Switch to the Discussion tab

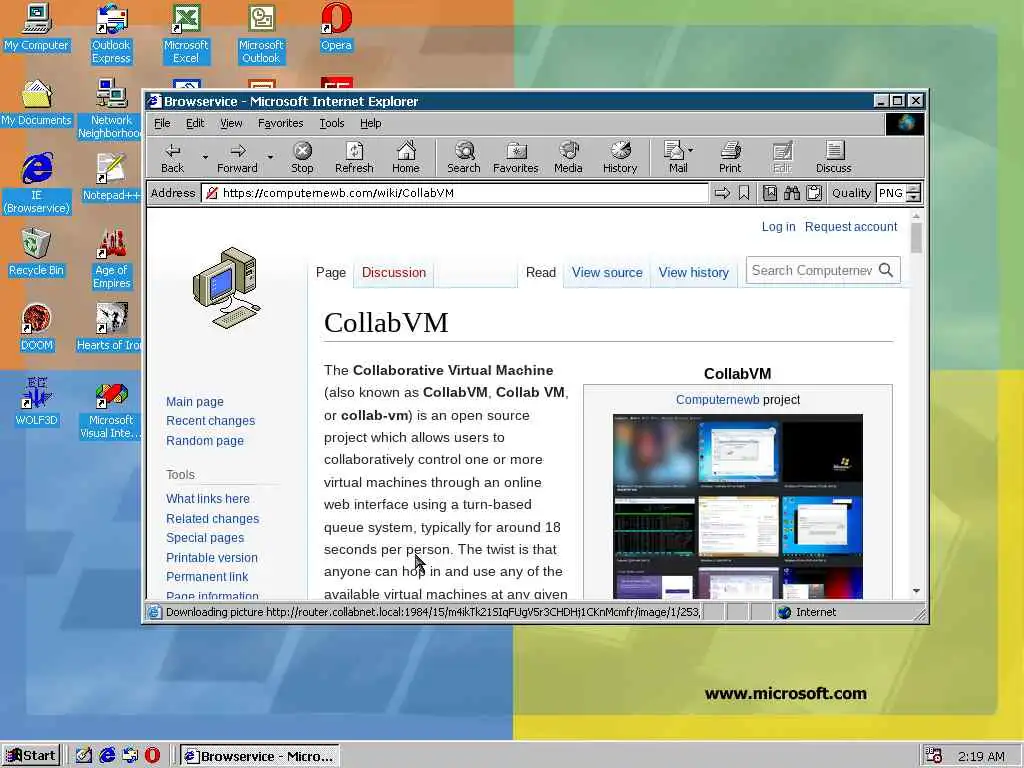pyautogui.click(x=394, y=272)
